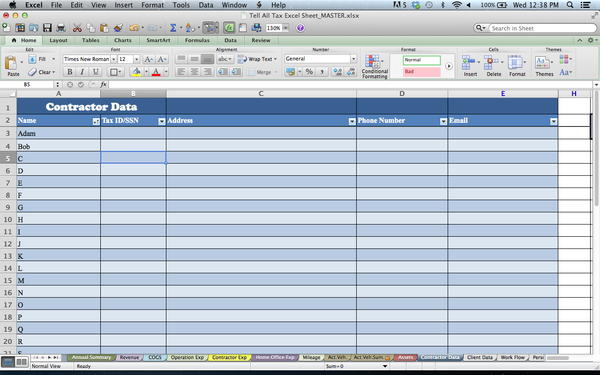Image resolution: width=600 pixels, height=375 pixels.
Task: Open the Revenue sheet tab
Action: tap(129, 357)
